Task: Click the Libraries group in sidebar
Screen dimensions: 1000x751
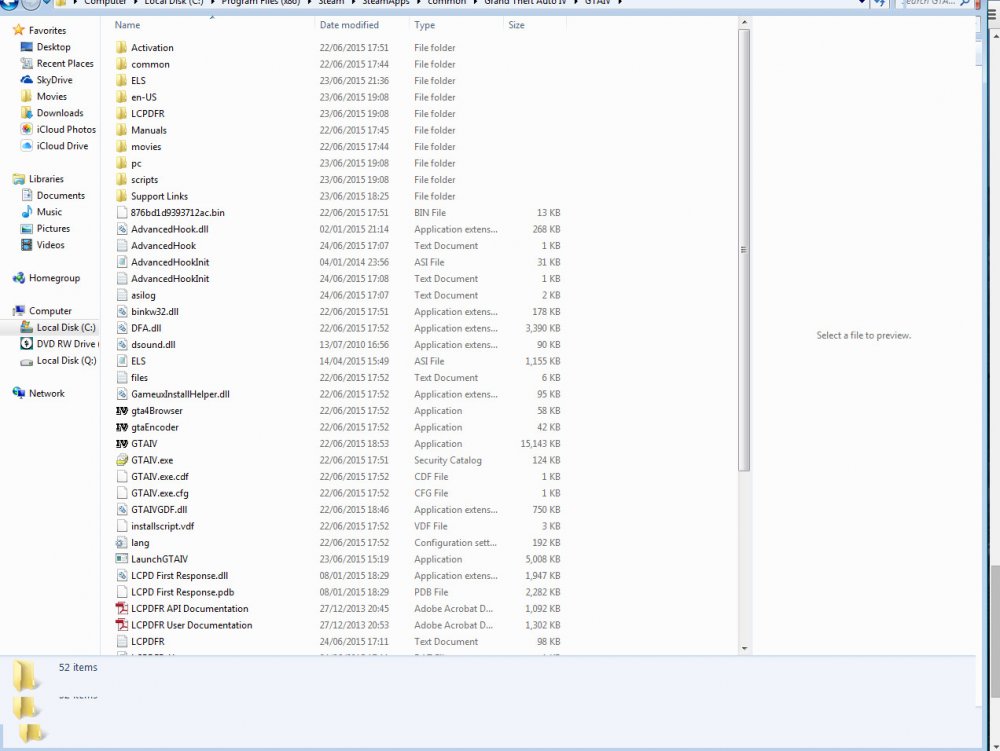Action: pyautogui.click(x=46, y=179)
